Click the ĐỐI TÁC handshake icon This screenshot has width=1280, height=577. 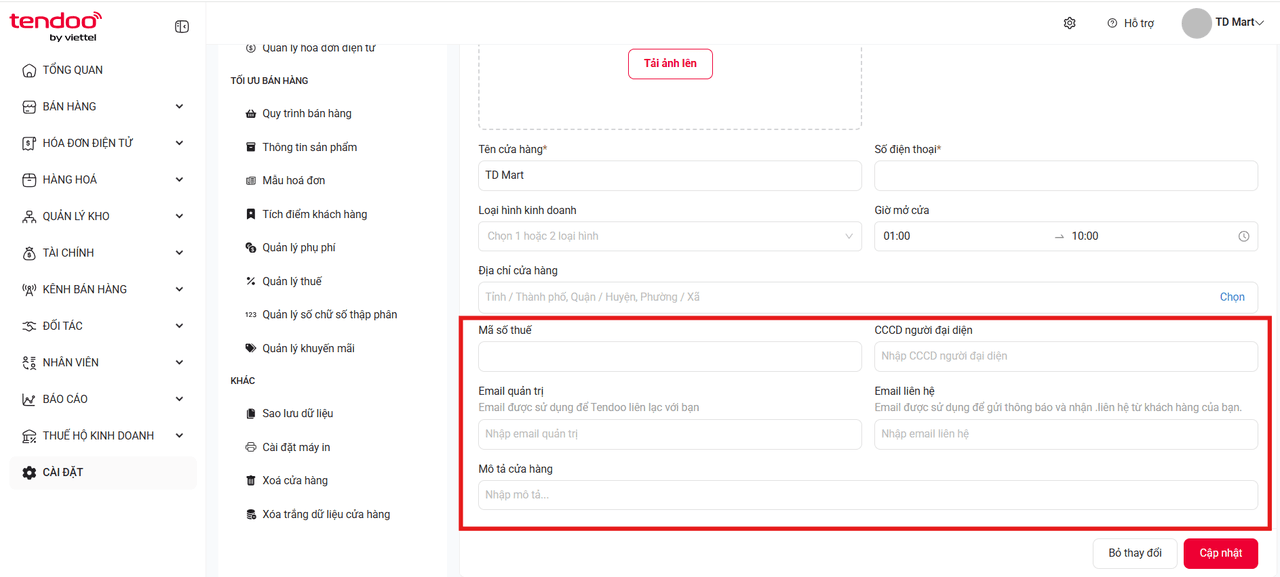(x=29, y=326)
